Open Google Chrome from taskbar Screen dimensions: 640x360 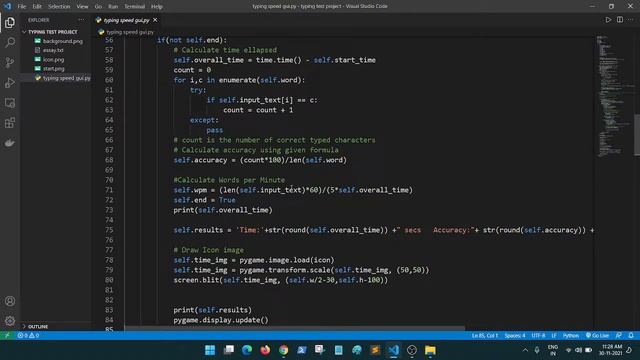[x=284, y=350]
